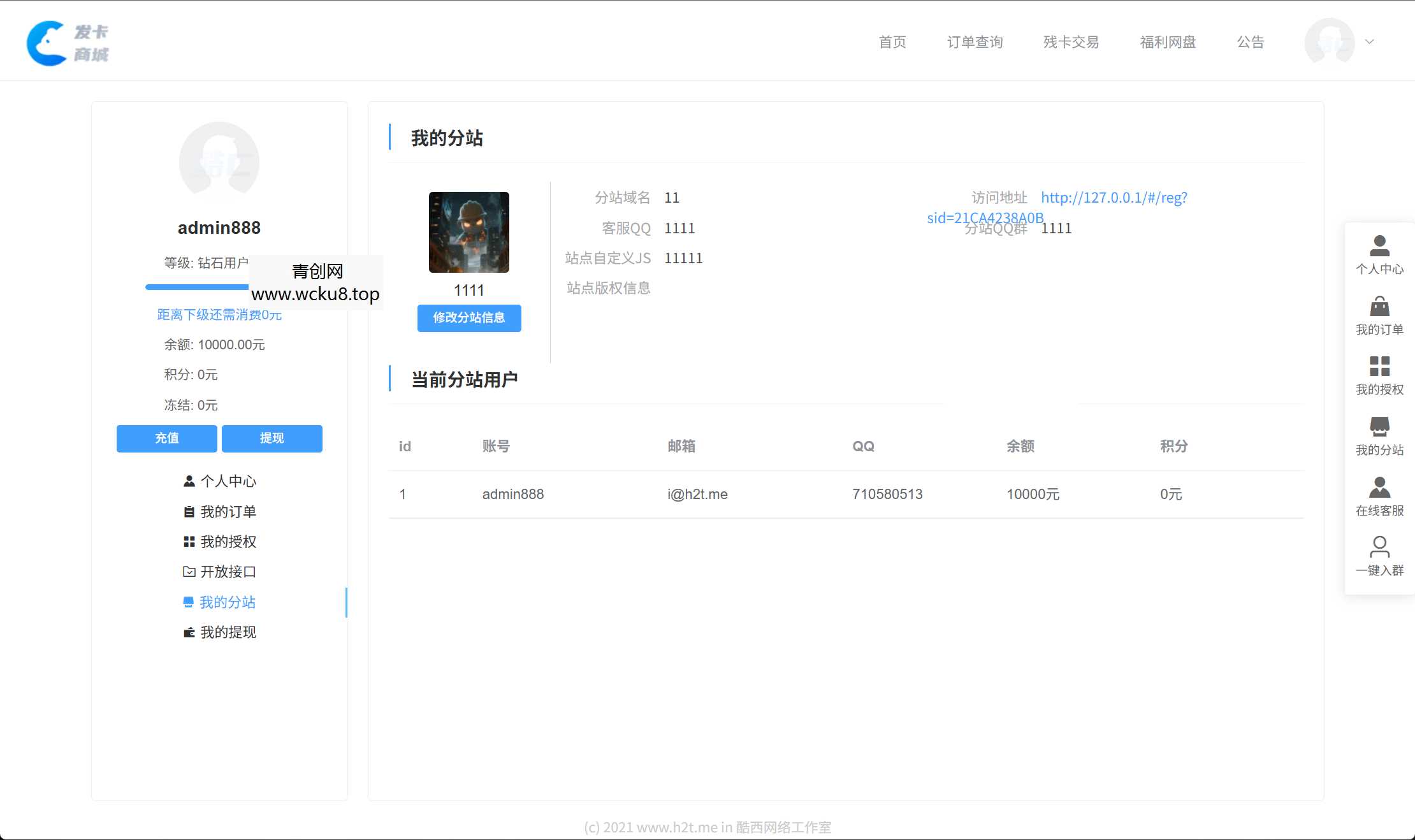The height and width of the screenshot is (840, 1415).
Task: Open the 订单查询 menu item
Action: pos(975,42)
